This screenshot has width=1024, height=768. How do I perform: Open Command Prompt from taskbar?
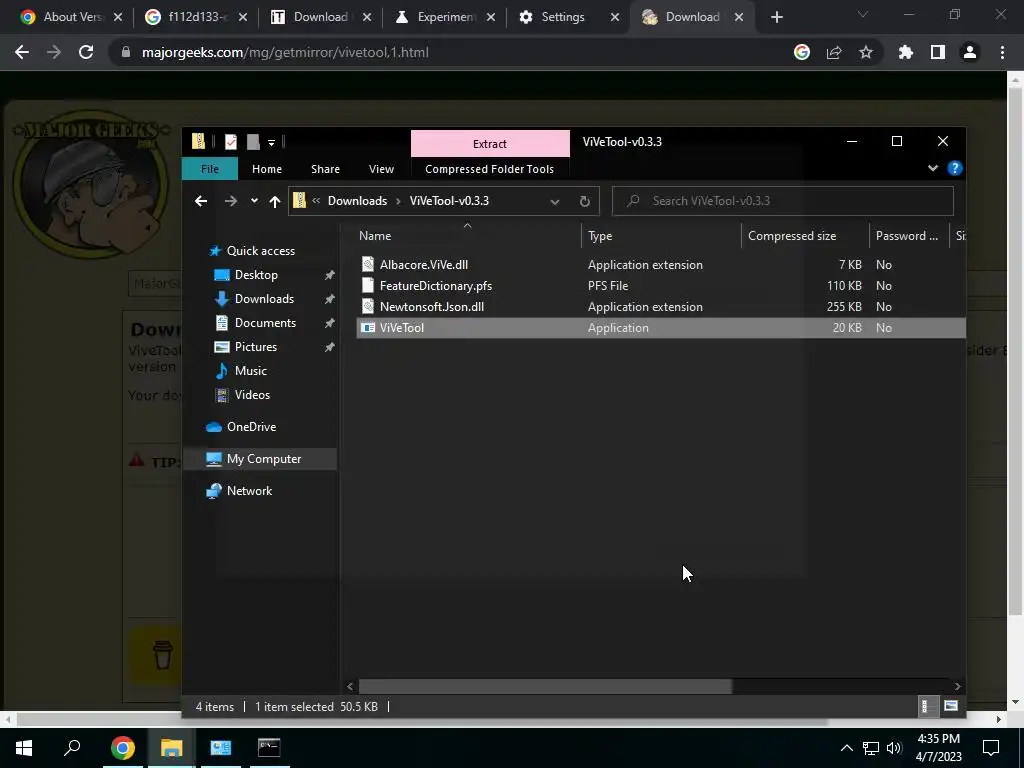pyautogui.click(x=269, y=747)
